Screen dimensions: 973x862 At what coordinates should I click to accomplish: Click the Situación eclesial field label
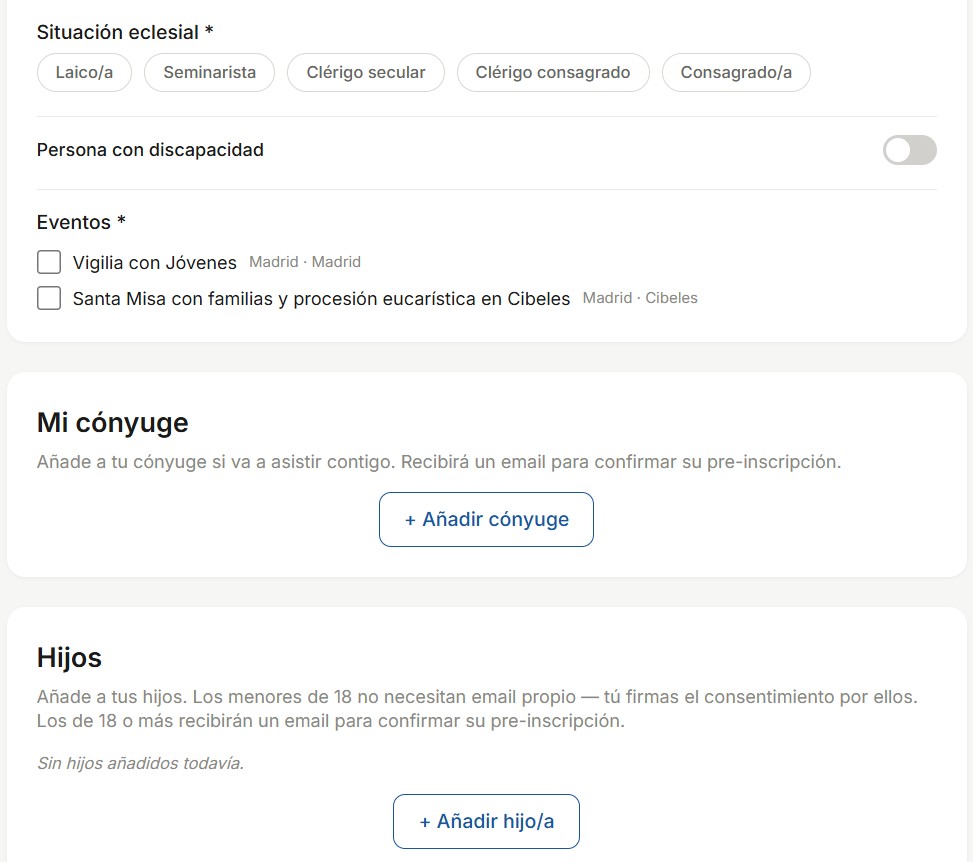[125, 32]
